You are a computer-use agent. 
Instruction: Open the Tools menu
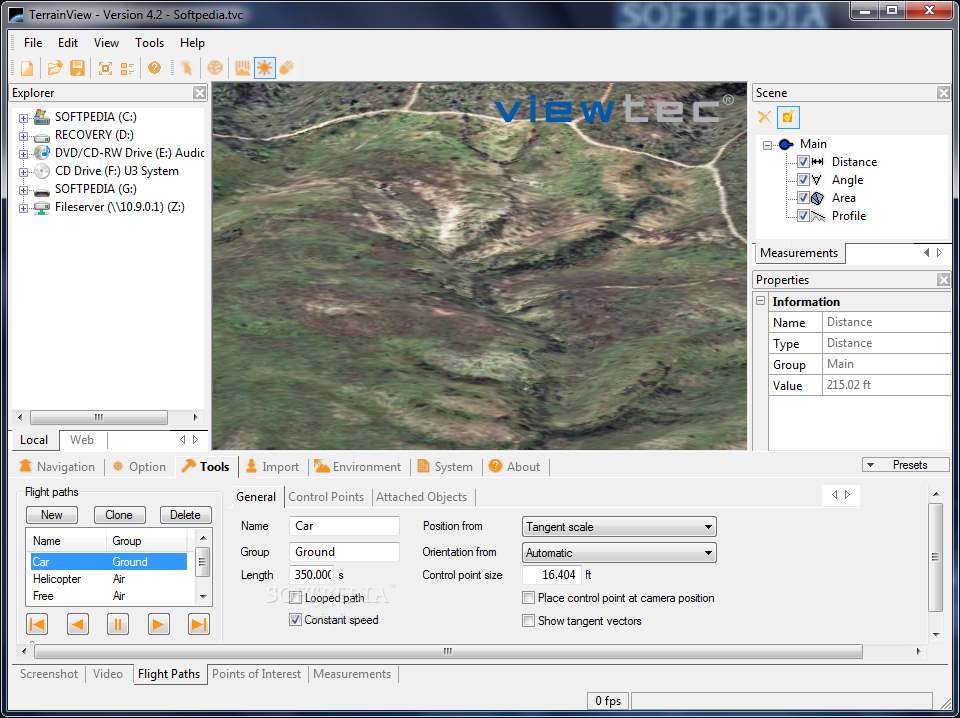click(149, 43)
